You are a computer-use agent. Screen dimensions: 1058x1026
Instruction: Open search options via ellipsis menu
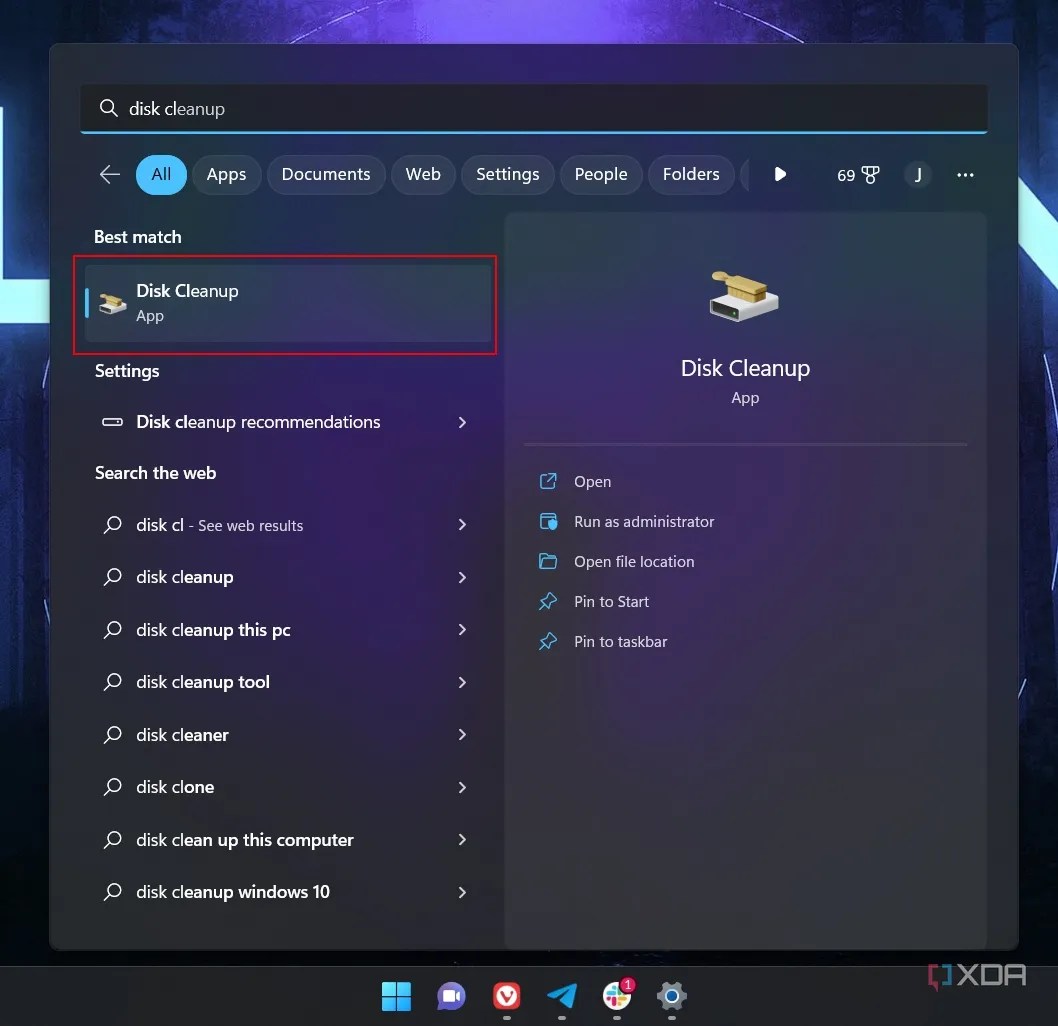pos(964,174)
